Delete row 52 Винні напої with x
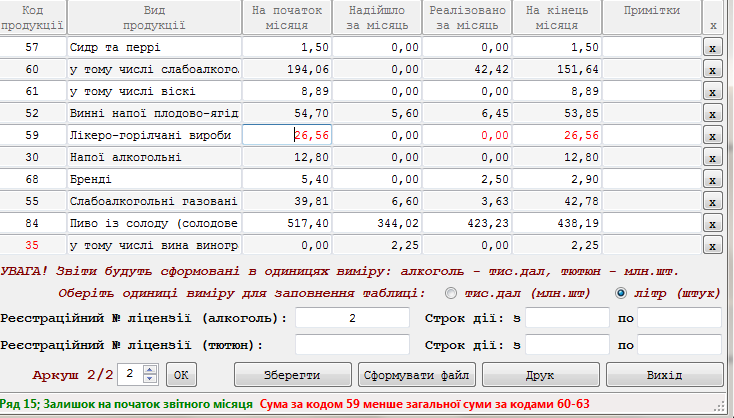 pos(712,114)
